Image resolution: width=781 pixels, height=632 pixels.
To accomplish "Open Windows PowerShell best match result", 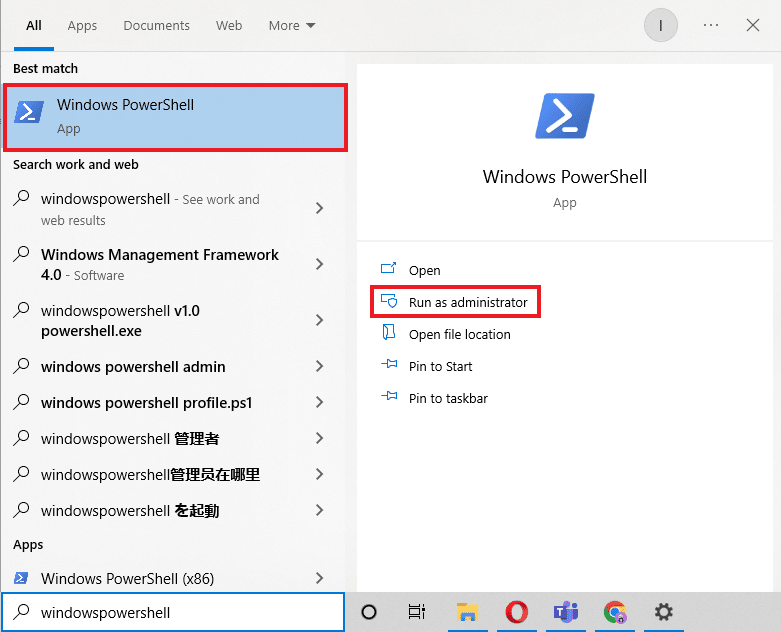I will [175, 117].
